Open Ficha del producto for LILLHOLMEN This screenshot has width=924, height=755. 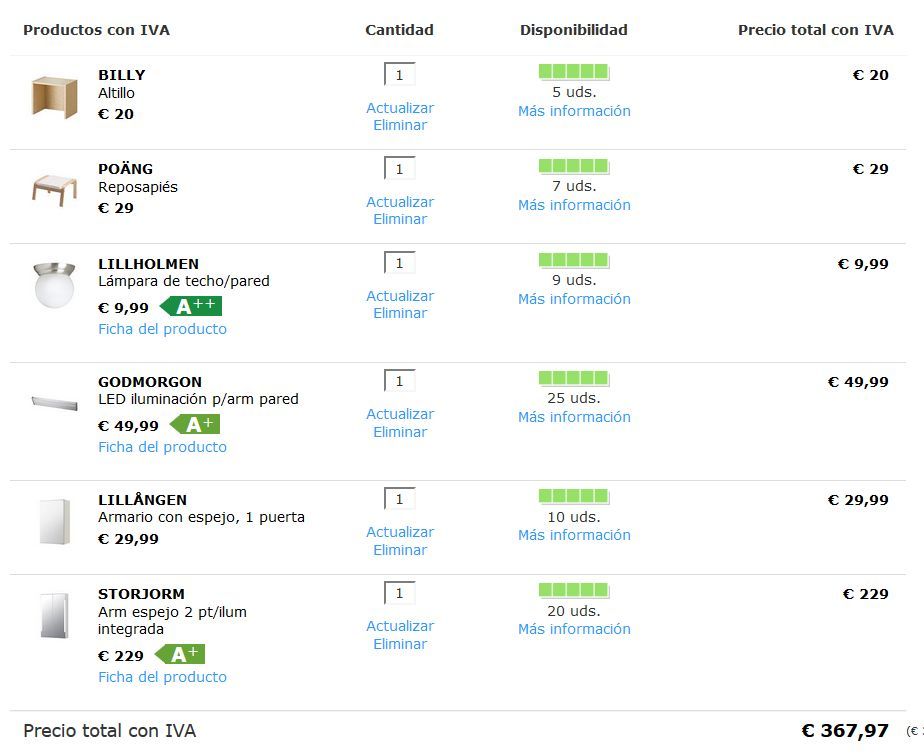pos(162,329)
